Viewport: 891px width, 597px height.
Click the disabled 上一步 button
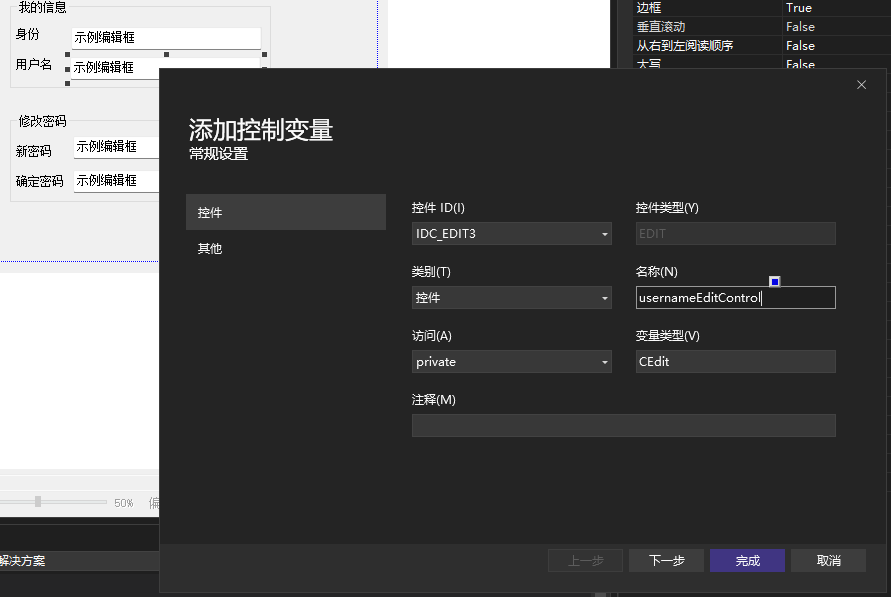pyautogui.click(x=585, y=560)
